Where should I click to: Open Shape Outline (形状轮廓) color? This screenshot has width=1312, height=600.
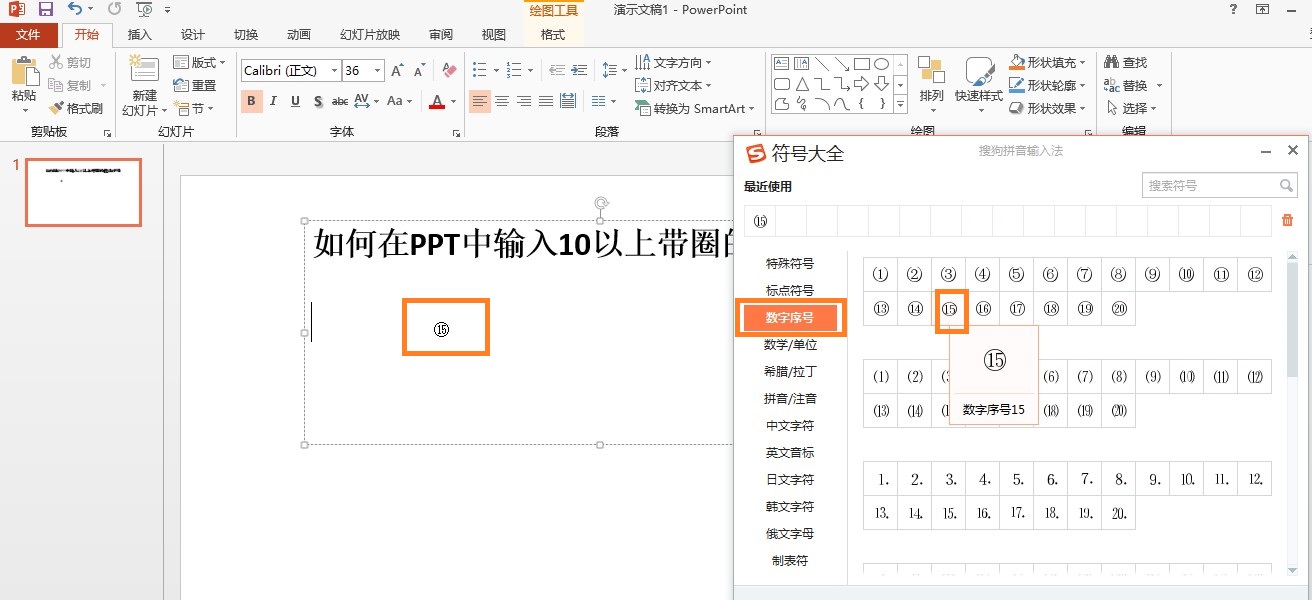[1048, 85]
